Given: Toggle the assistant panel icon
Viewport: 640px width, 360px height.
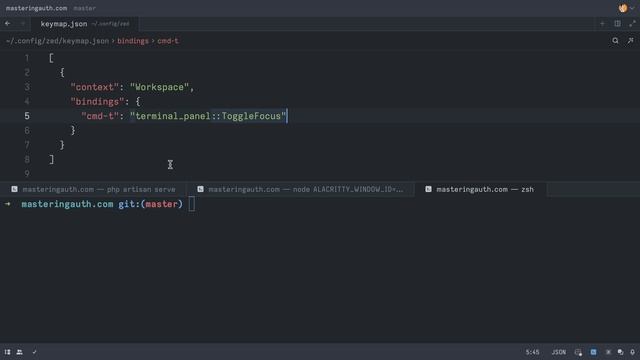Looking at the screenshot, I should pos(608,352).
